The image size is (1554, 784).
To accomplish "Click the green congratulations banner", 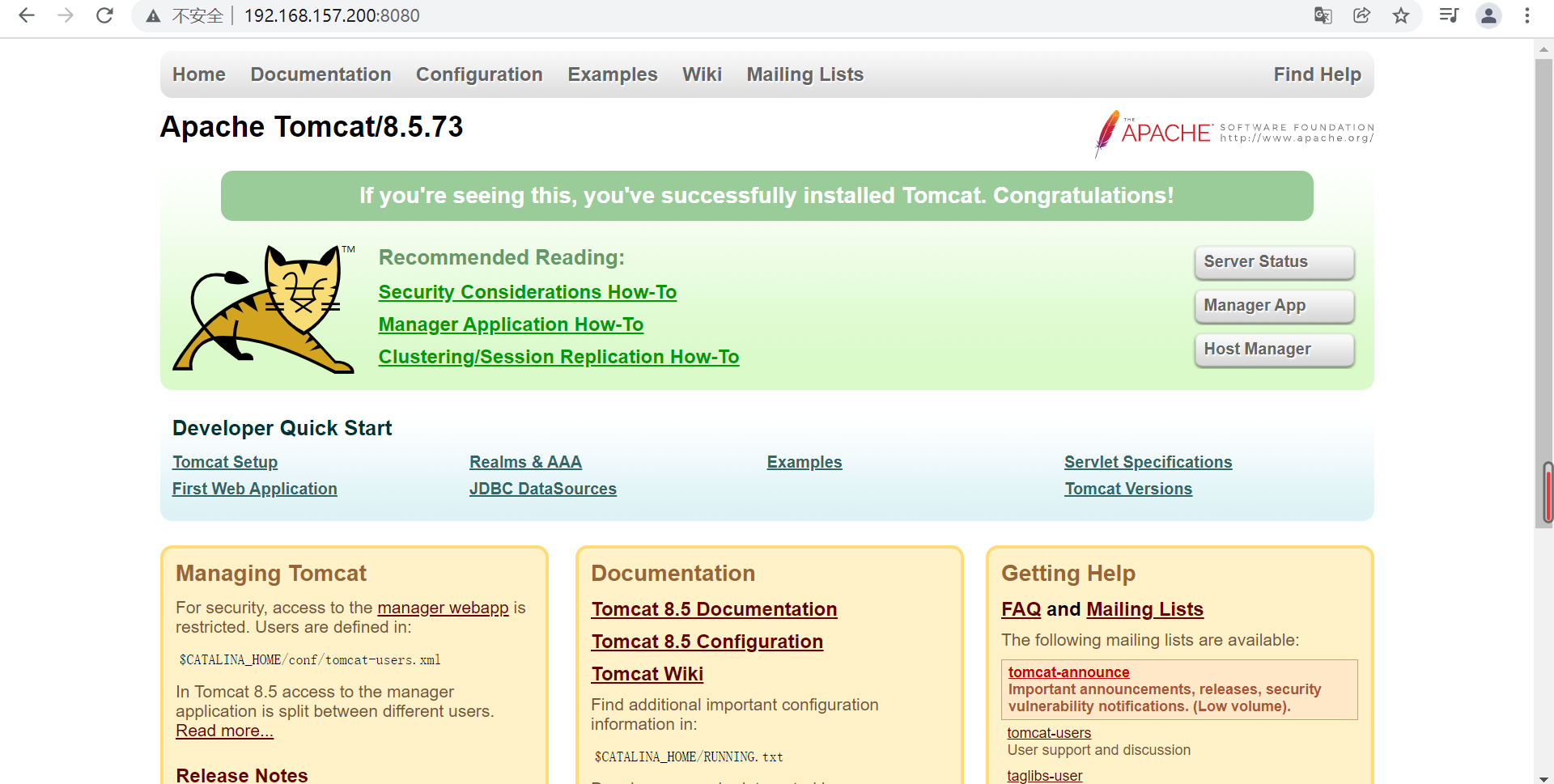I will click(x=767, y=196).
